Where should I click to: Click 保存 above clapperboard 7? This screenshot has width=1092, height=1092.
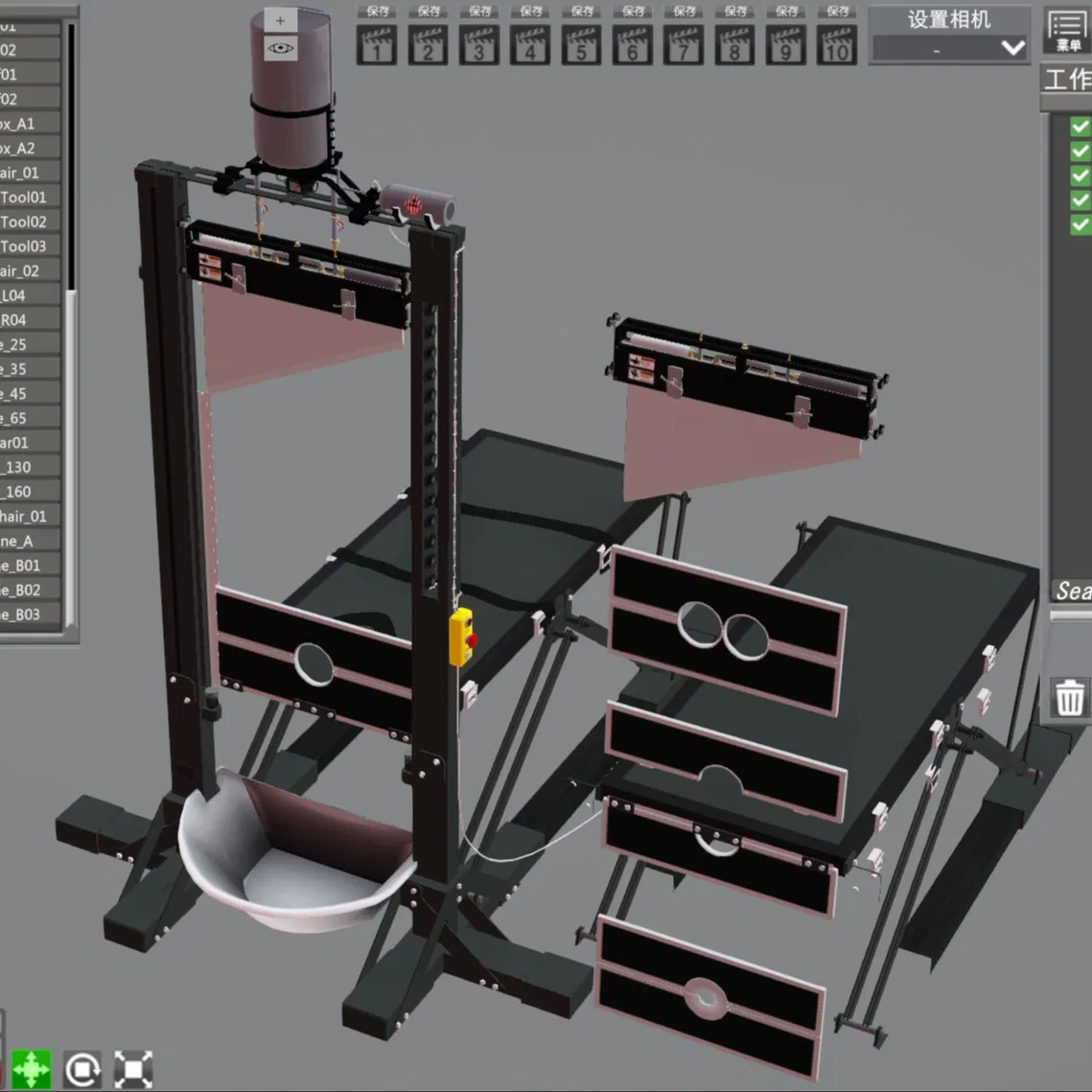[684, 12]
